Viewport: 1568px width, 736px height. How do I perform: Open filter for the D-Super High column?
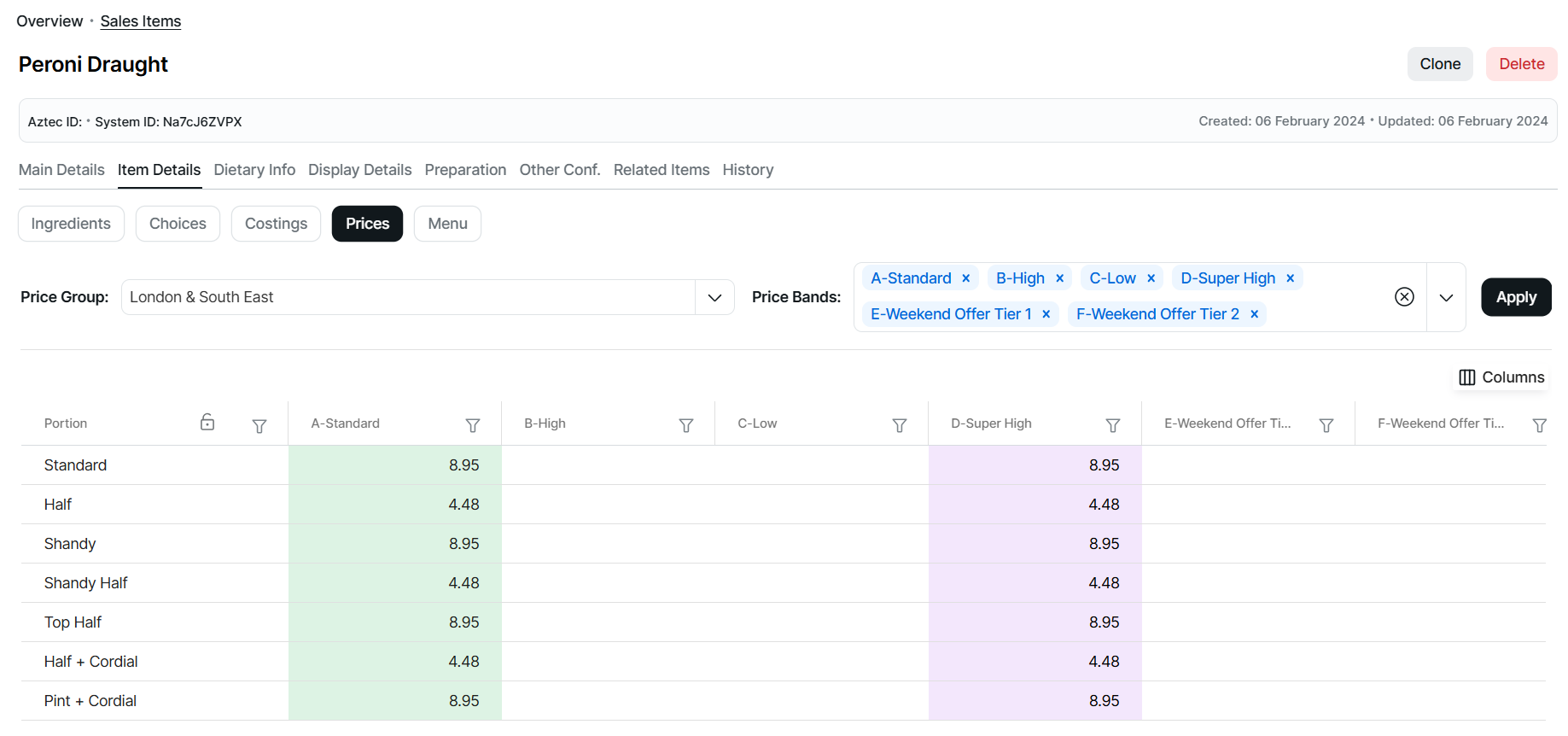(x=1112, y=425)
